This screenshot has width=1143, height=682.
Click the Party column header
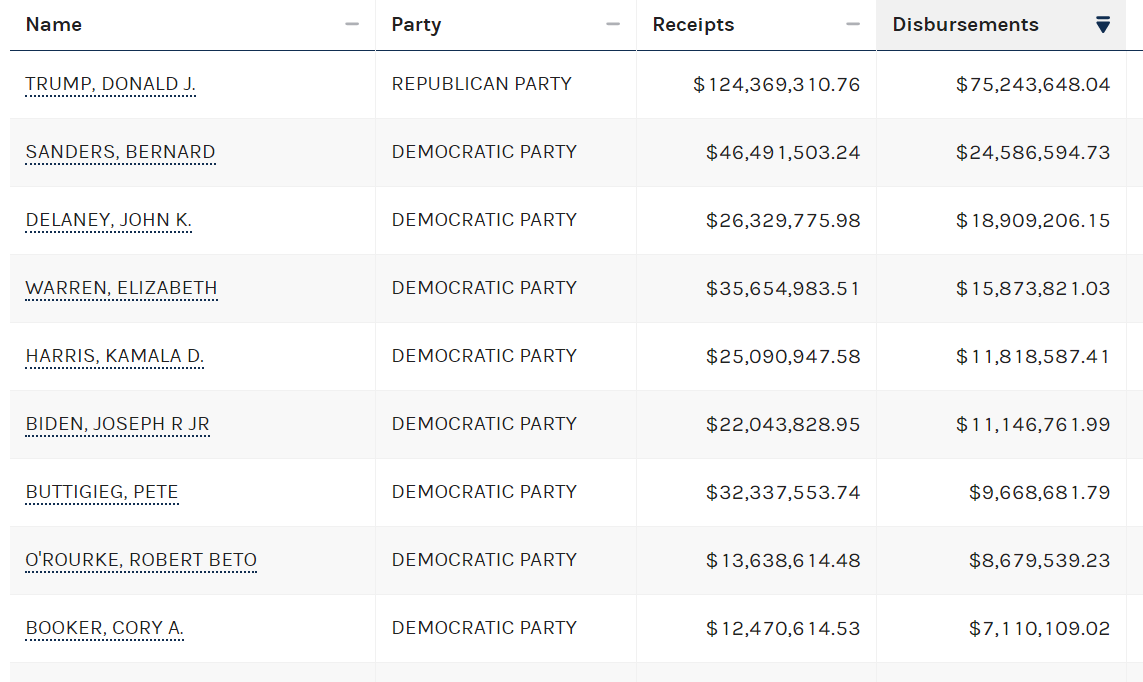click(x=416, y=25)
